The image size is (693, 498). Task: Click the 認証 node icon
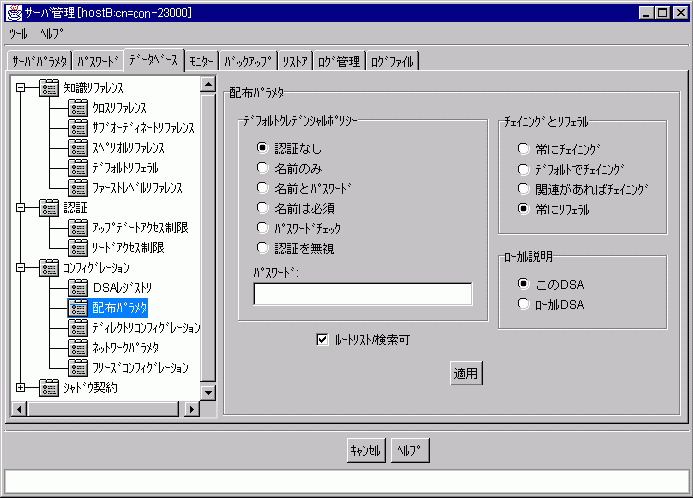tap(49, 208)
